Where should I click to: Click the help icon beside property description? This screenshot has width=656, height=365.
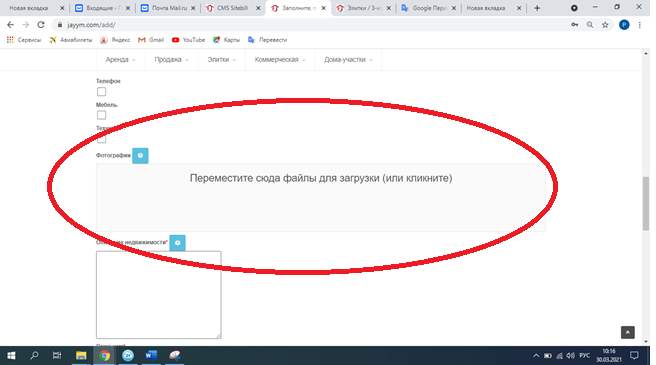tap(177, 243)
